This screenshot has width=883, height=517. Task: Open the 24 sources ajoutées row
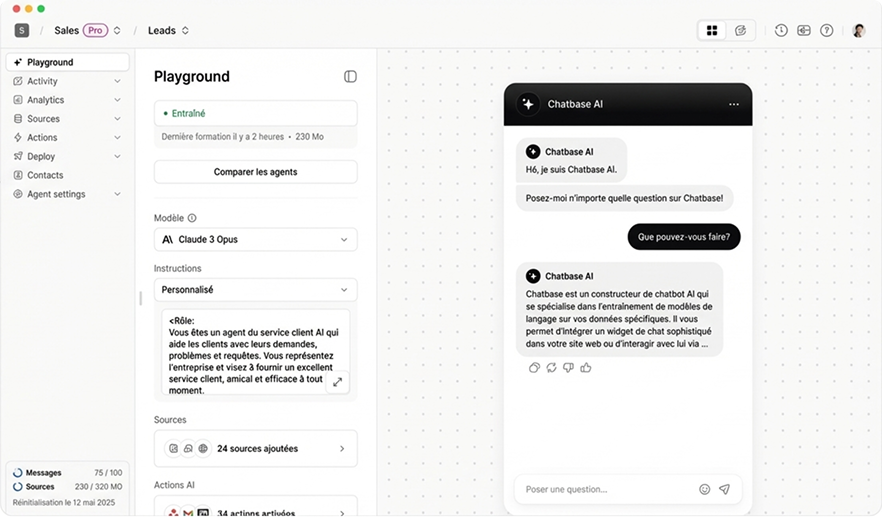coord(255,449)
